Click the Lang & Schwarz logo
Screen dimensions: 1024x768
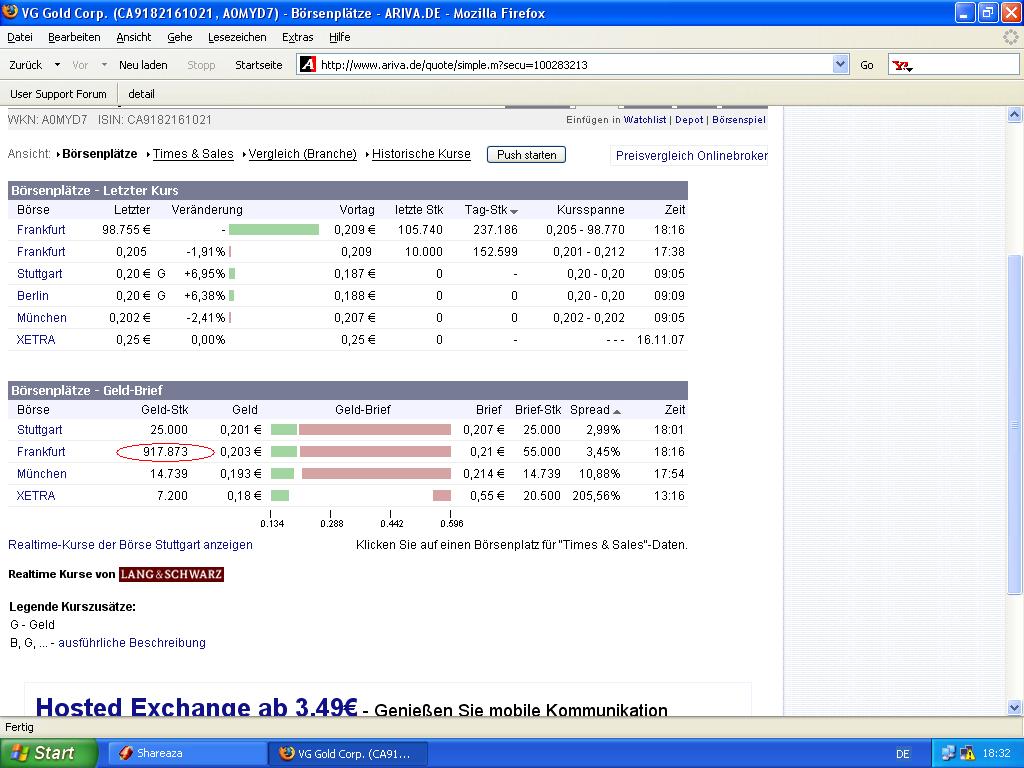171,574
